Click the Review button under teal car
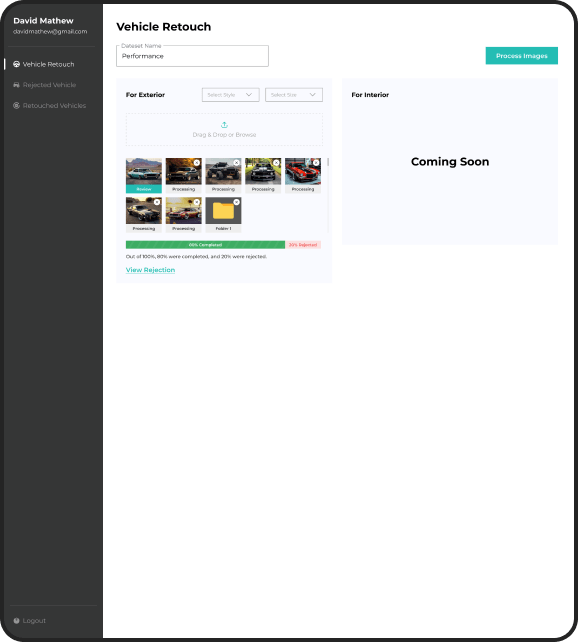The height and width of the screenshot is (642, 578). pos(144,189)
